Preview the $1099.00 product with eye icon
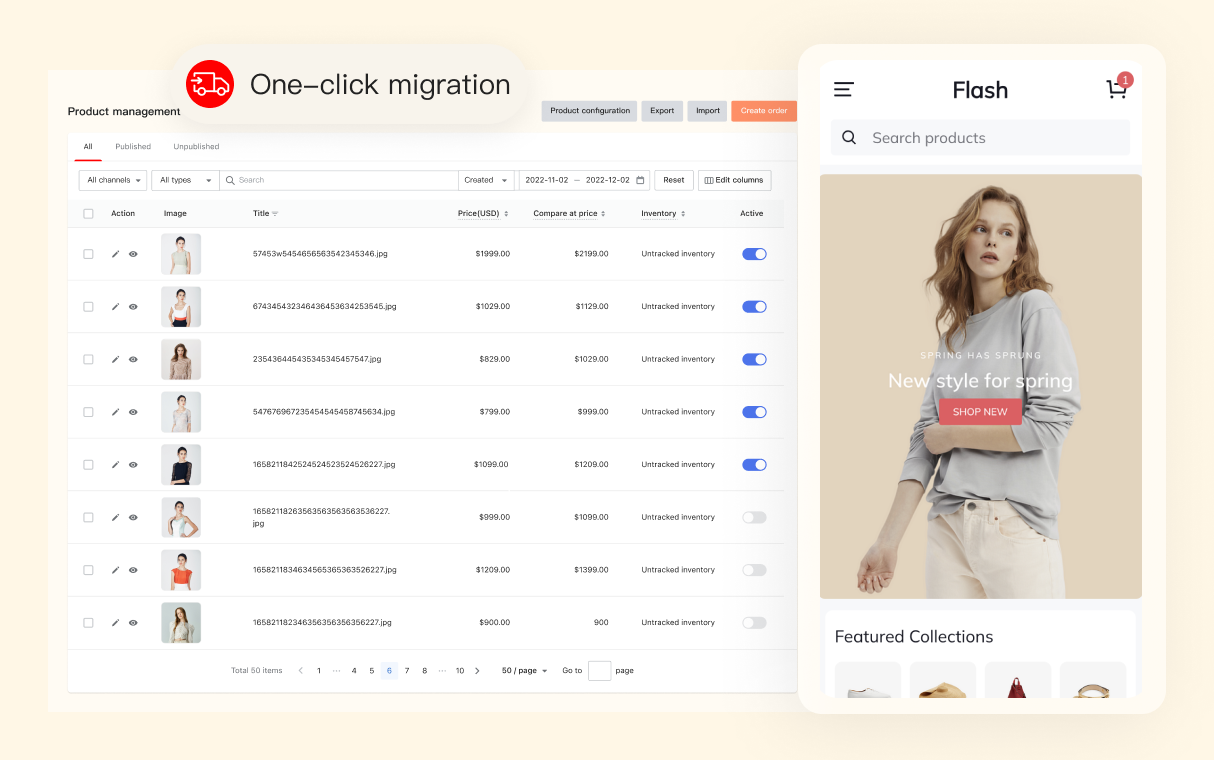The width and height of the screenshot is (1214, 760). tap(133, 465)
